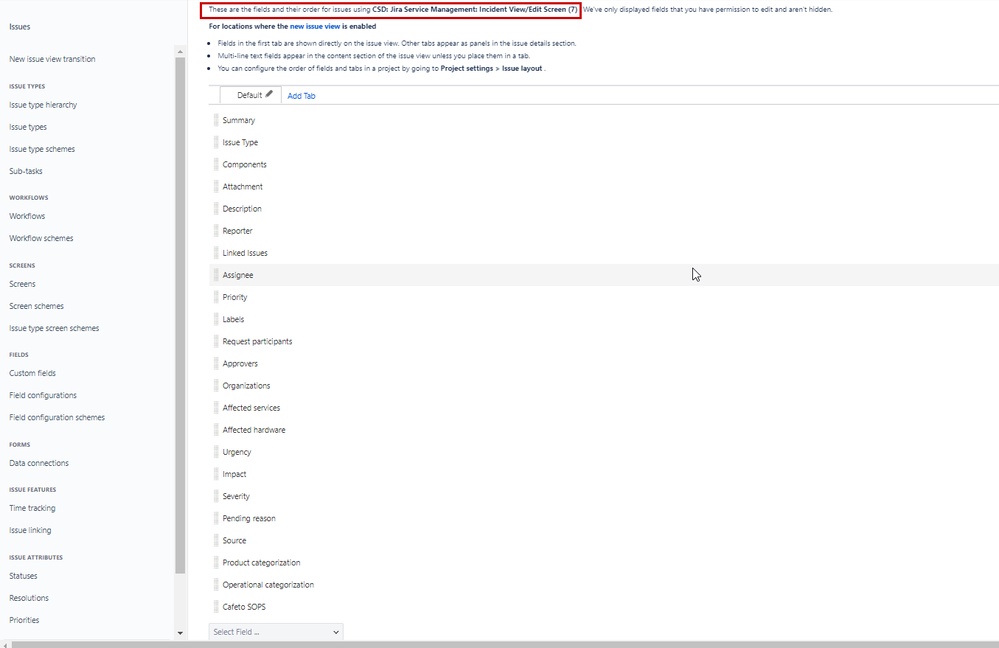Screen dimensions: 999x648
Task: Click the Urgency field label
Action: point(236,452)
